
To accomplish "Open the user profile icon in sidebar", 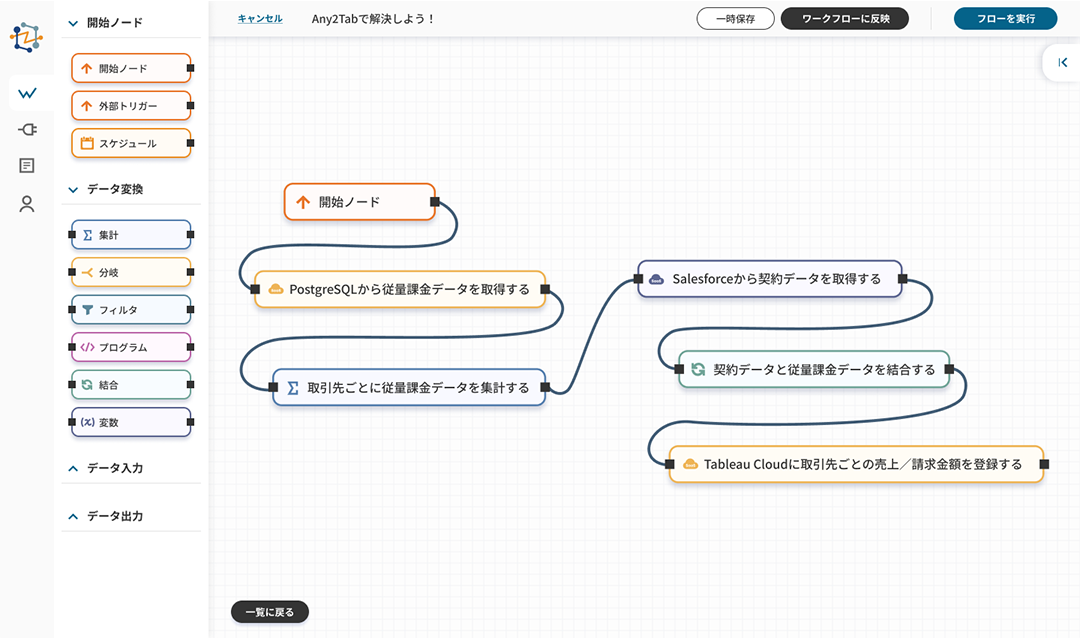I will (27, 204).
